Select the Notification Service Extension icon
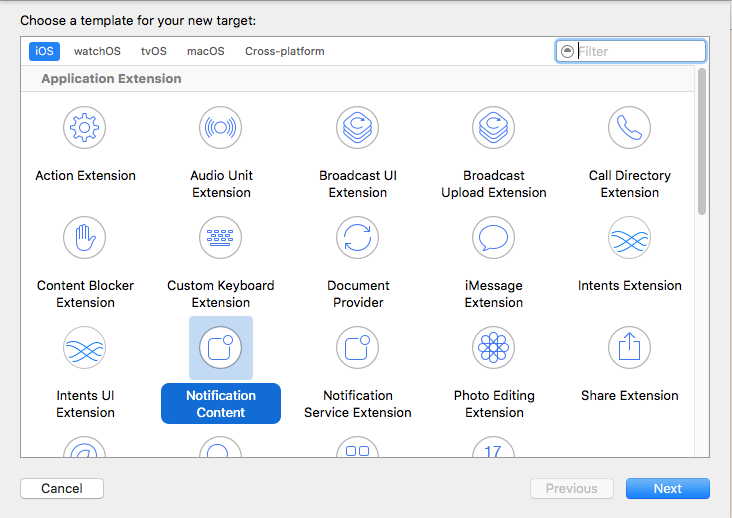Image resolution: width=732 pixels, height=518 pixels. point(357,347)
